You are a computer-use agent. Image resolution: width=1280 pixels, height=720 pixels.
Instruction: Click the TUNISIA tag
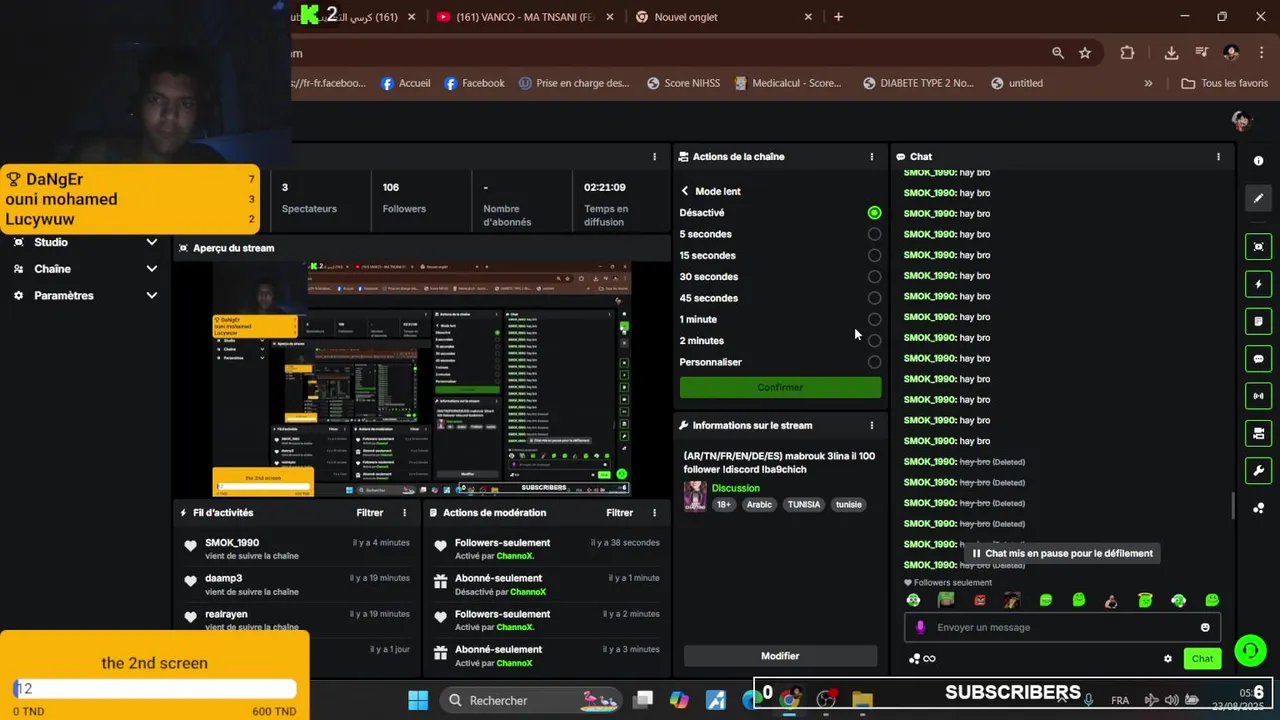click(x=804, y=505)
